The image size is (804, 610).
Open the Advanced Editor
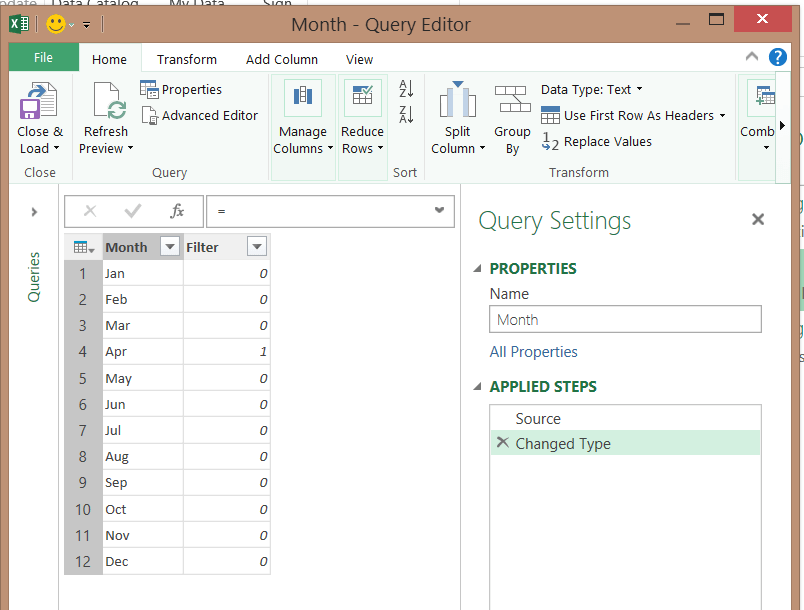pyautogui.click(x=199, y=115)
